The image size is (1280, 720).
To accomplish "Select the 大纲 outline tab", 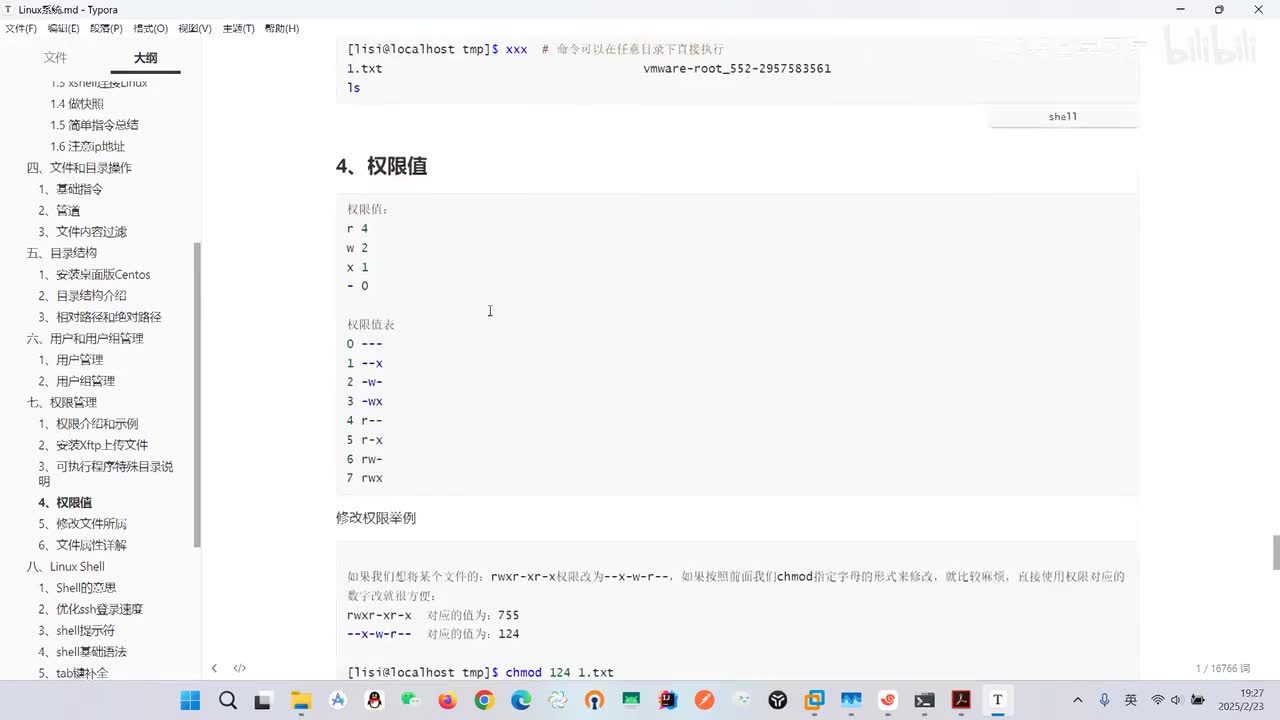I will point(146,58).
